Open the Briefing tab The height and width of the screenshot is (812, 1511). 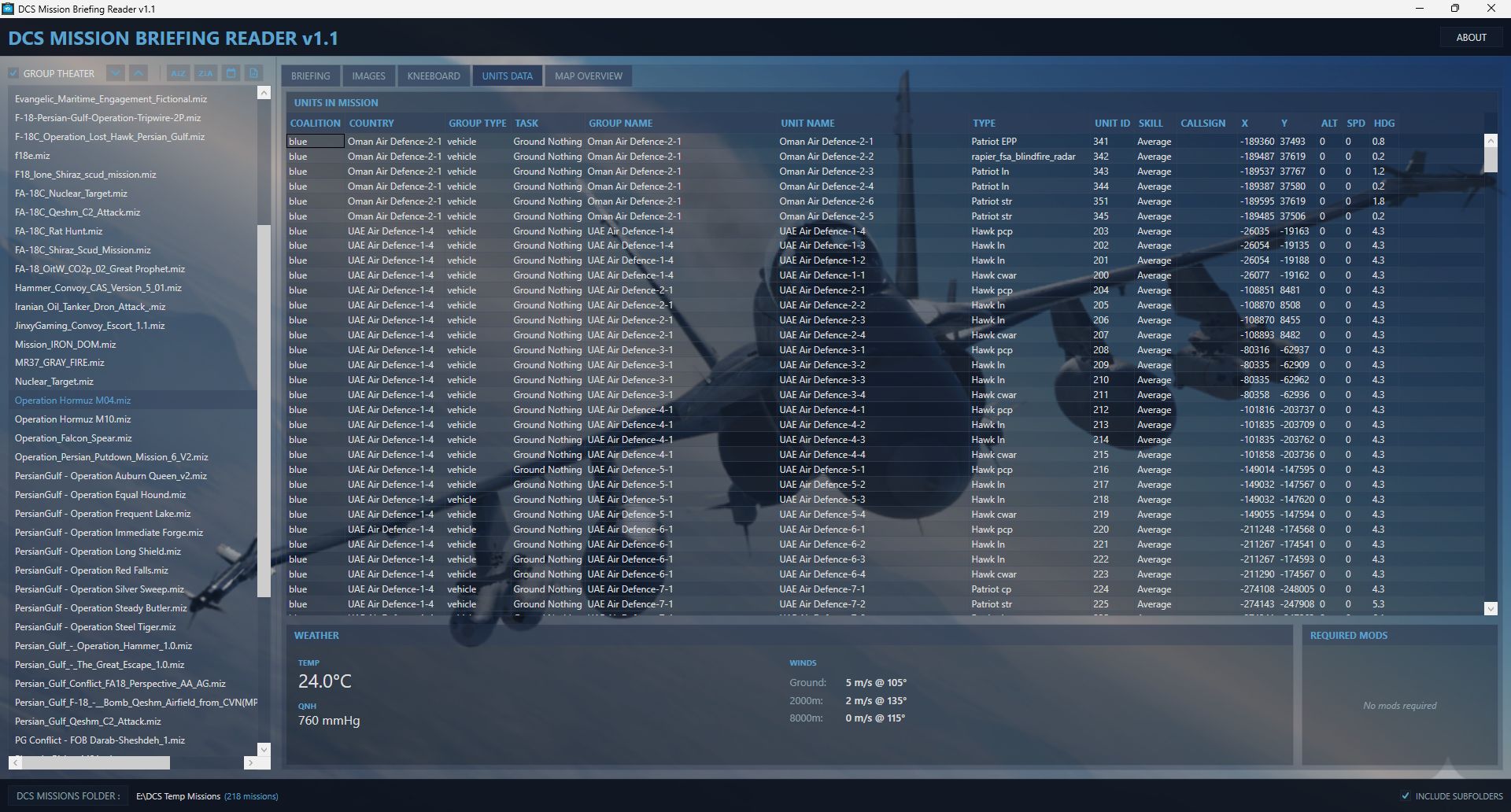pos(310,76)
